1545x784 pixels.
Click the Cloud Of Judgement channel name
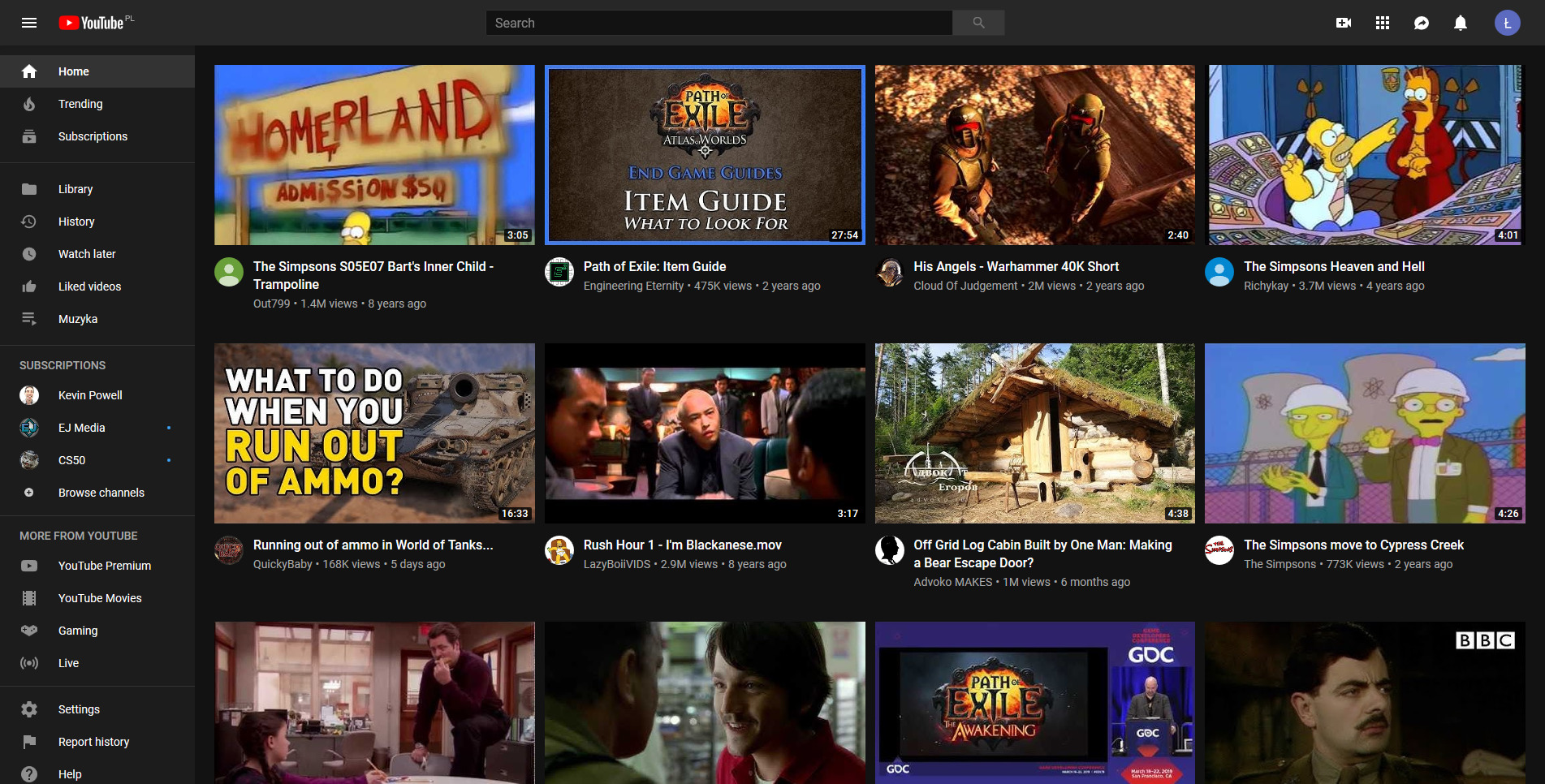965,286
